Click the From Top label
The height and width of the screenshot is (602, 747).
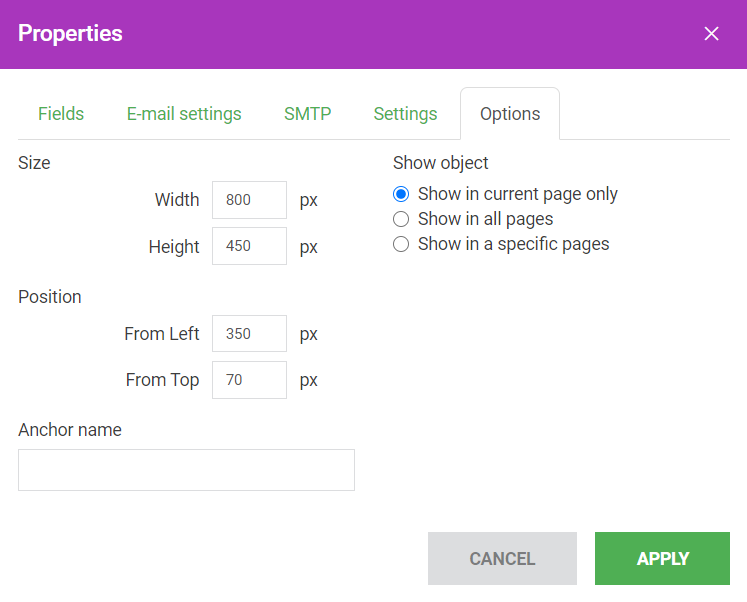pos(162,380)
